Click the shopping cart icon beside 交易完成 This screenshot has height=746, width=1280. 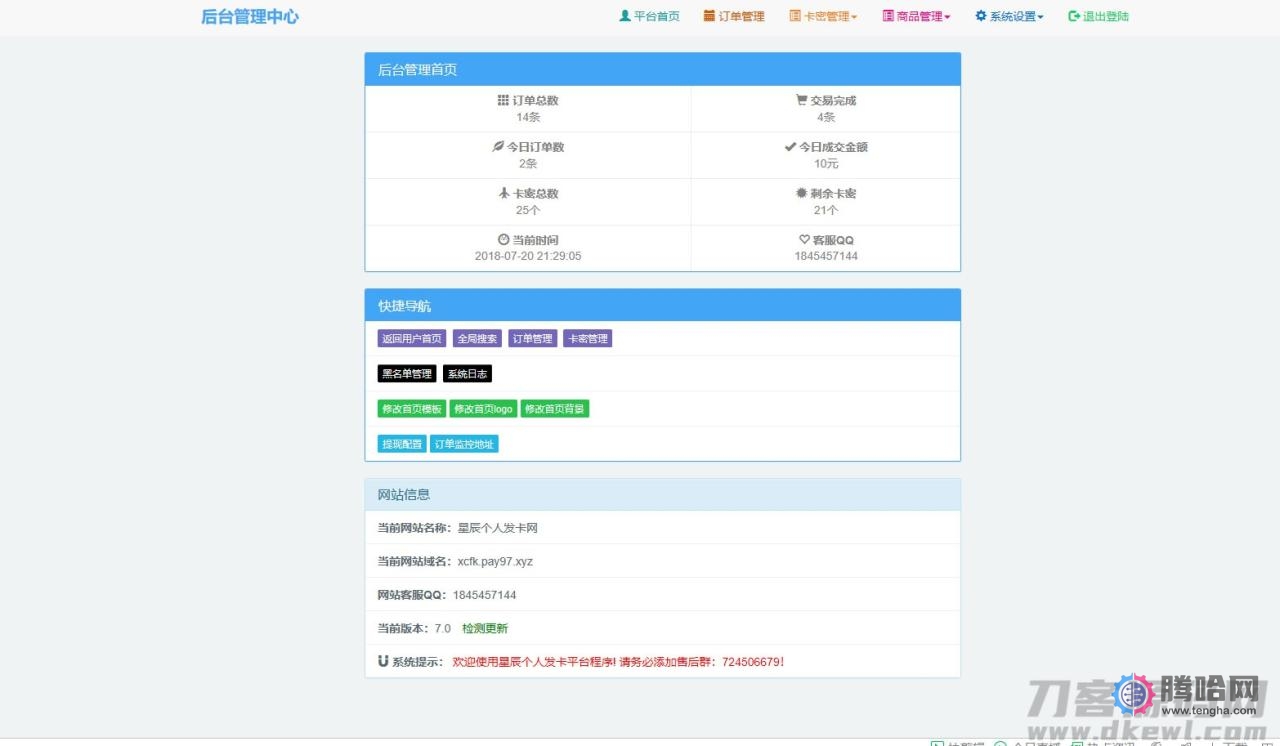point(801,100)
